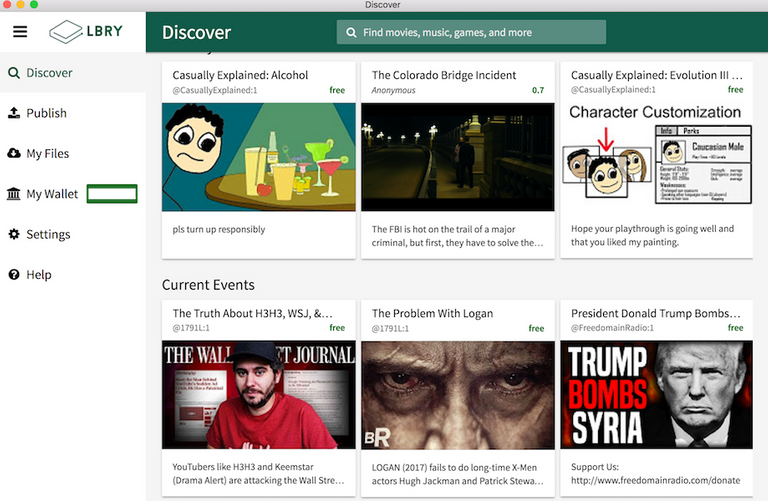Viewport: 768px width, 501px height.
Task: Click 'YouTubers like H3H3 and Keemstar' description
Action: pos(258,474)
